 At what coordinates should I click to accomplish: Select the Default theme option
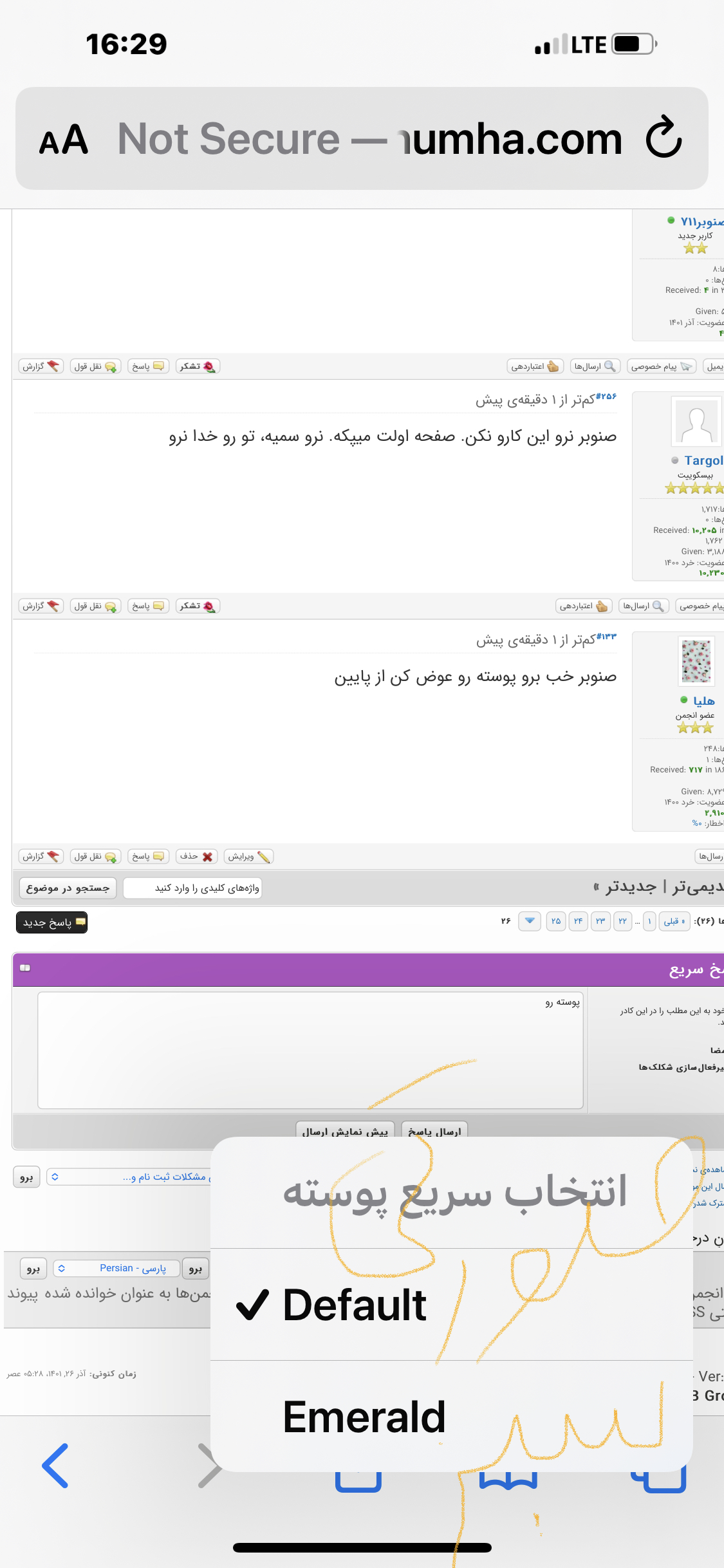tap(452, 1304)
